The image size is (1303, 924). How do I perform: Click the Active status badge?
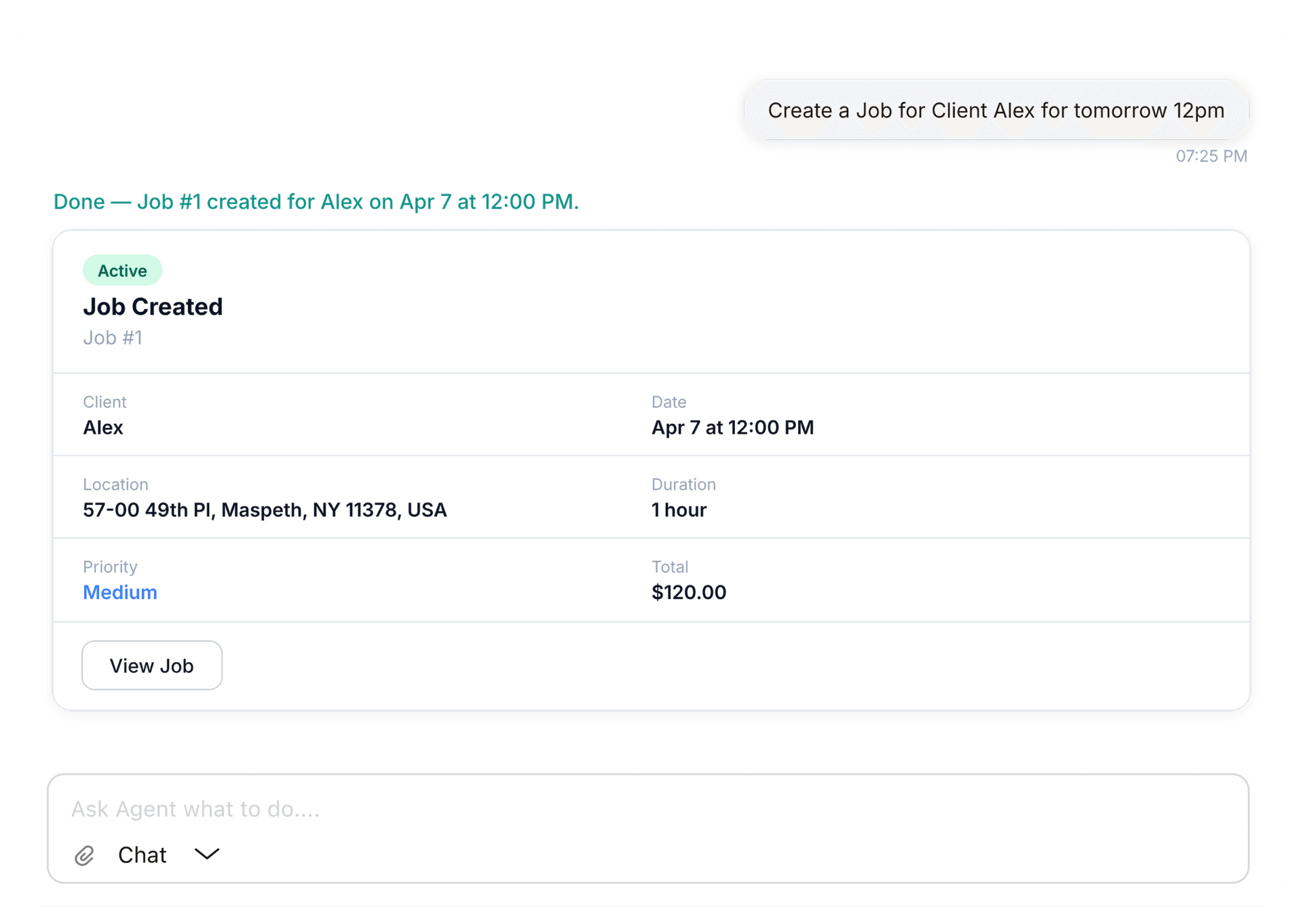(122, 271)
